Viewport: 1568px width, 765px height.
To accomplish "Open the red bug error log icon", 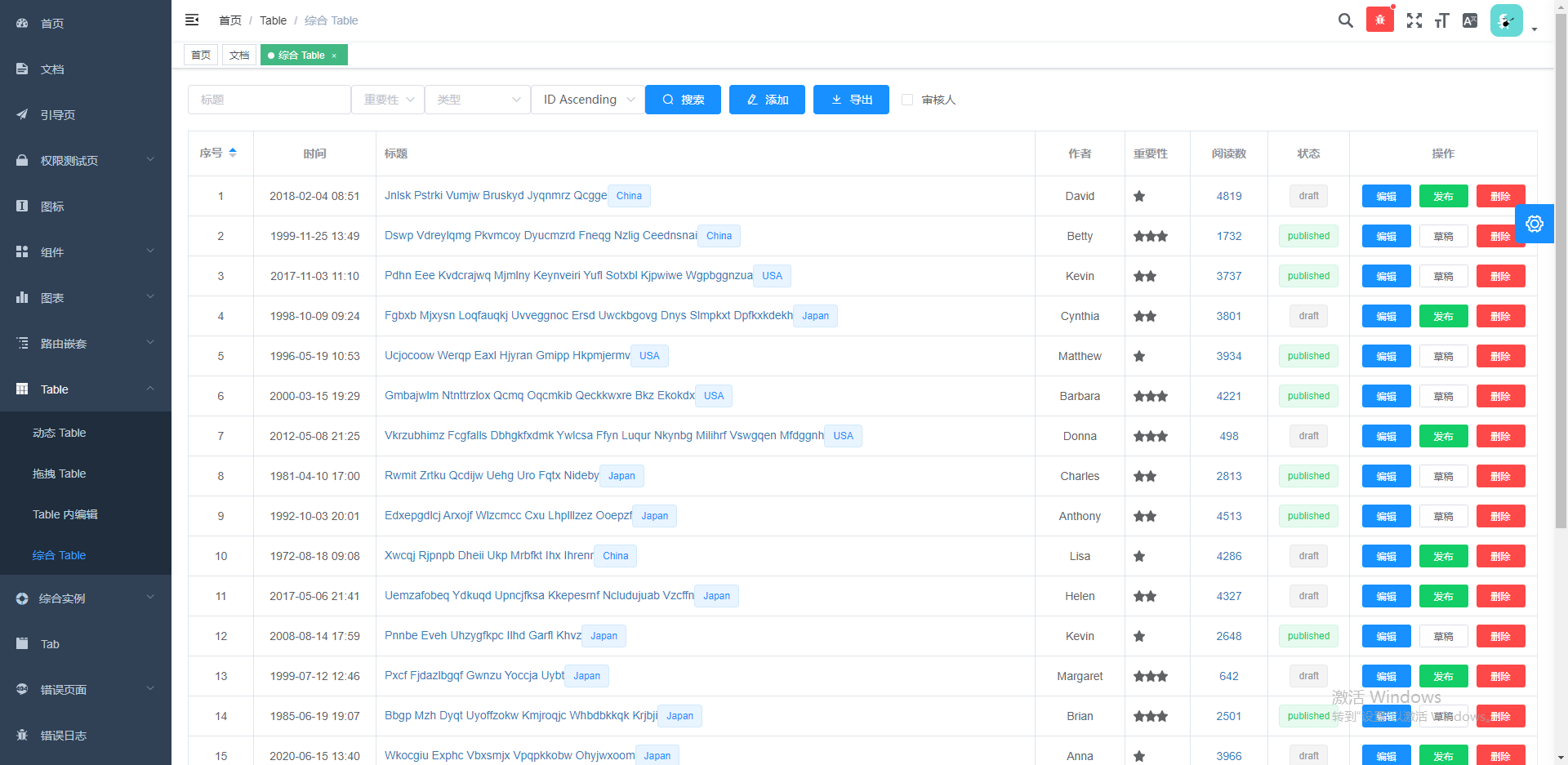I will (1380, 20).
